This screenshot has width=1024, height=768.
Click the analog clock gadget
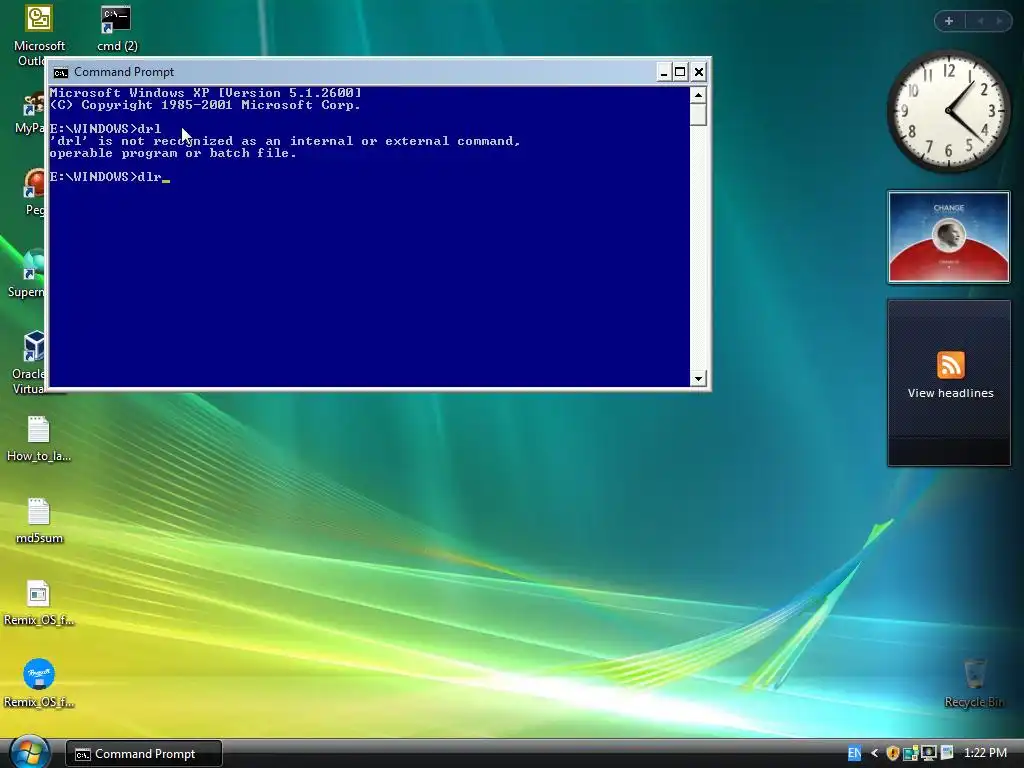click(949, 111)
